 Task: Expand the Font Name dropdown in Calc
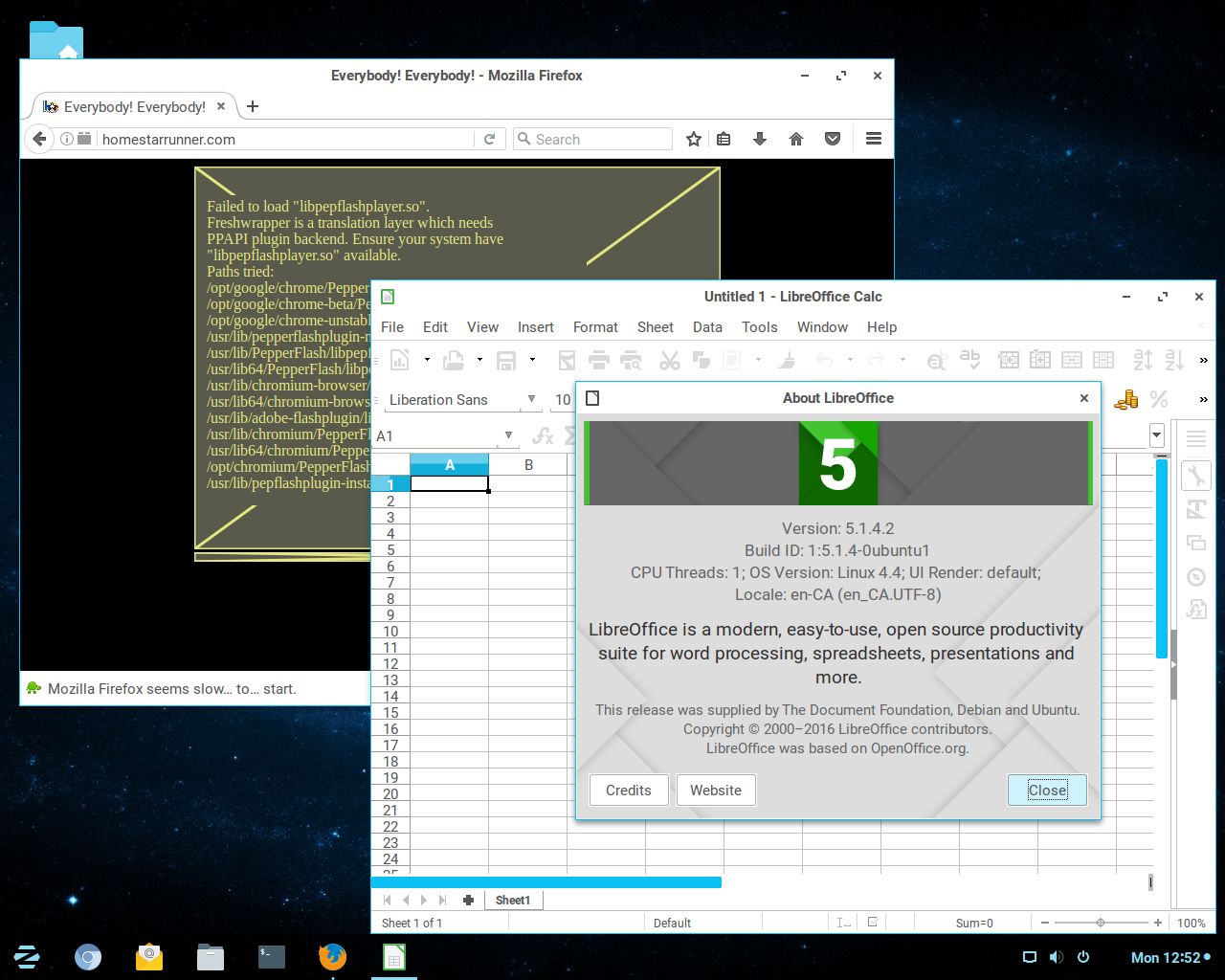click(x=531, y=399)
